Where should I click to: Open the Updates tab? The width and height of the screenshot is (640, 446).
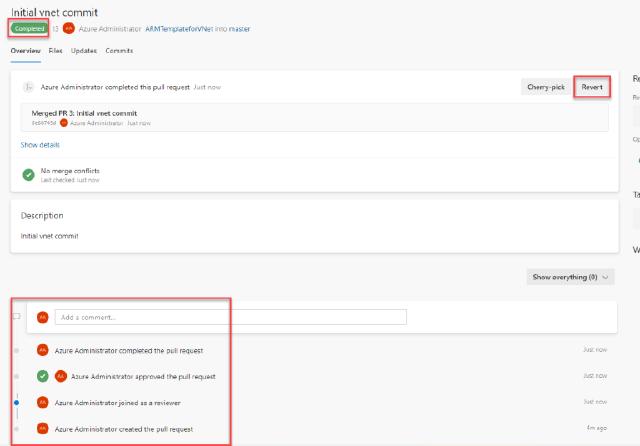click(84, 50)
